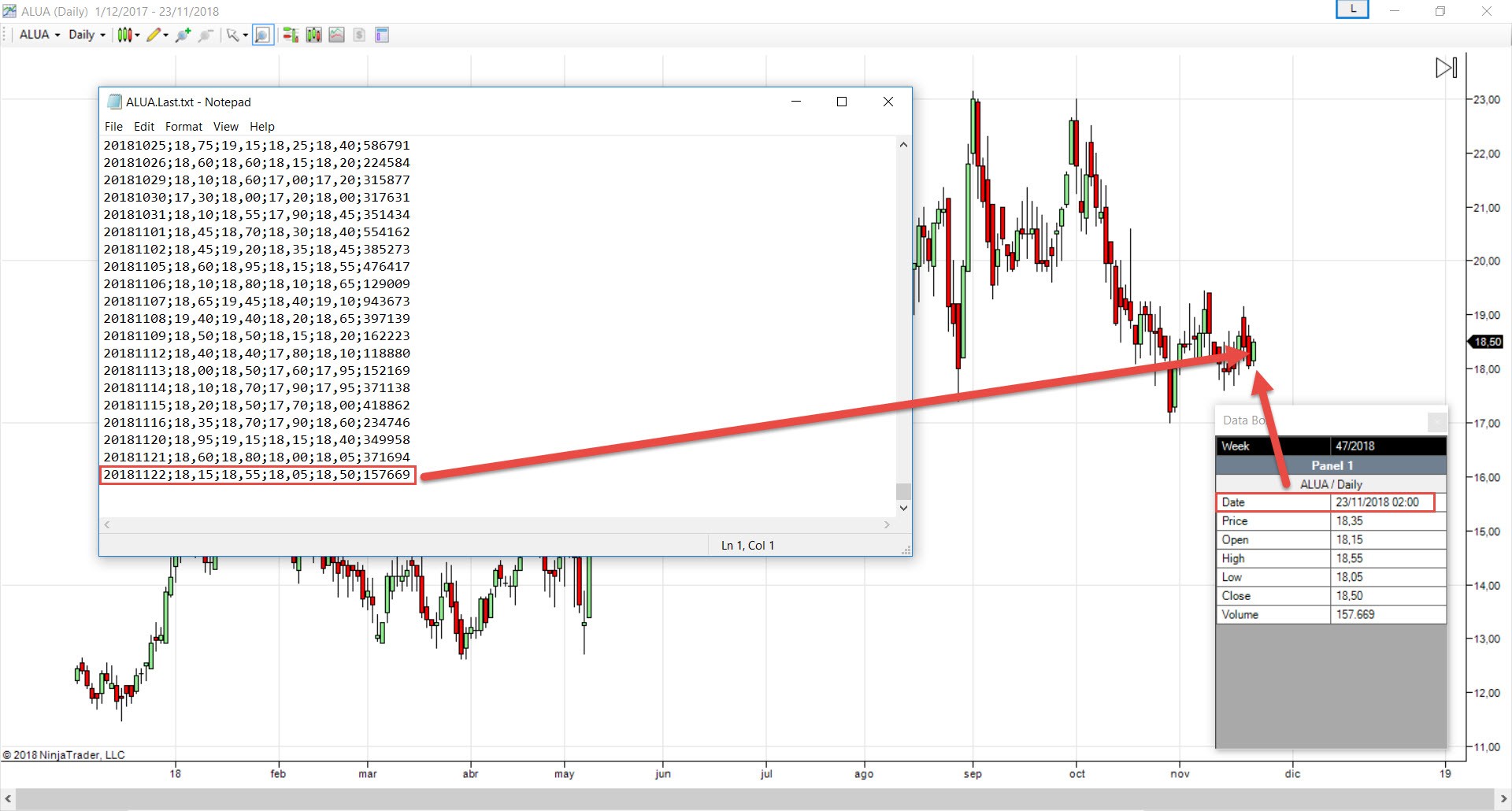Click the High label in Data Box
The image size is (1512, 811).
[1233, 559]
